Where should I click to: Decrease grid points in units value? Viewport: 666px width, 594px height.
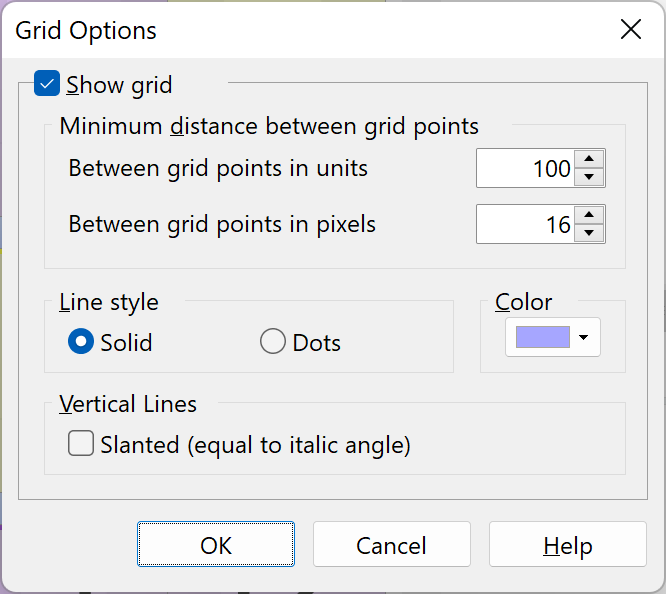(x=589, y=177)
